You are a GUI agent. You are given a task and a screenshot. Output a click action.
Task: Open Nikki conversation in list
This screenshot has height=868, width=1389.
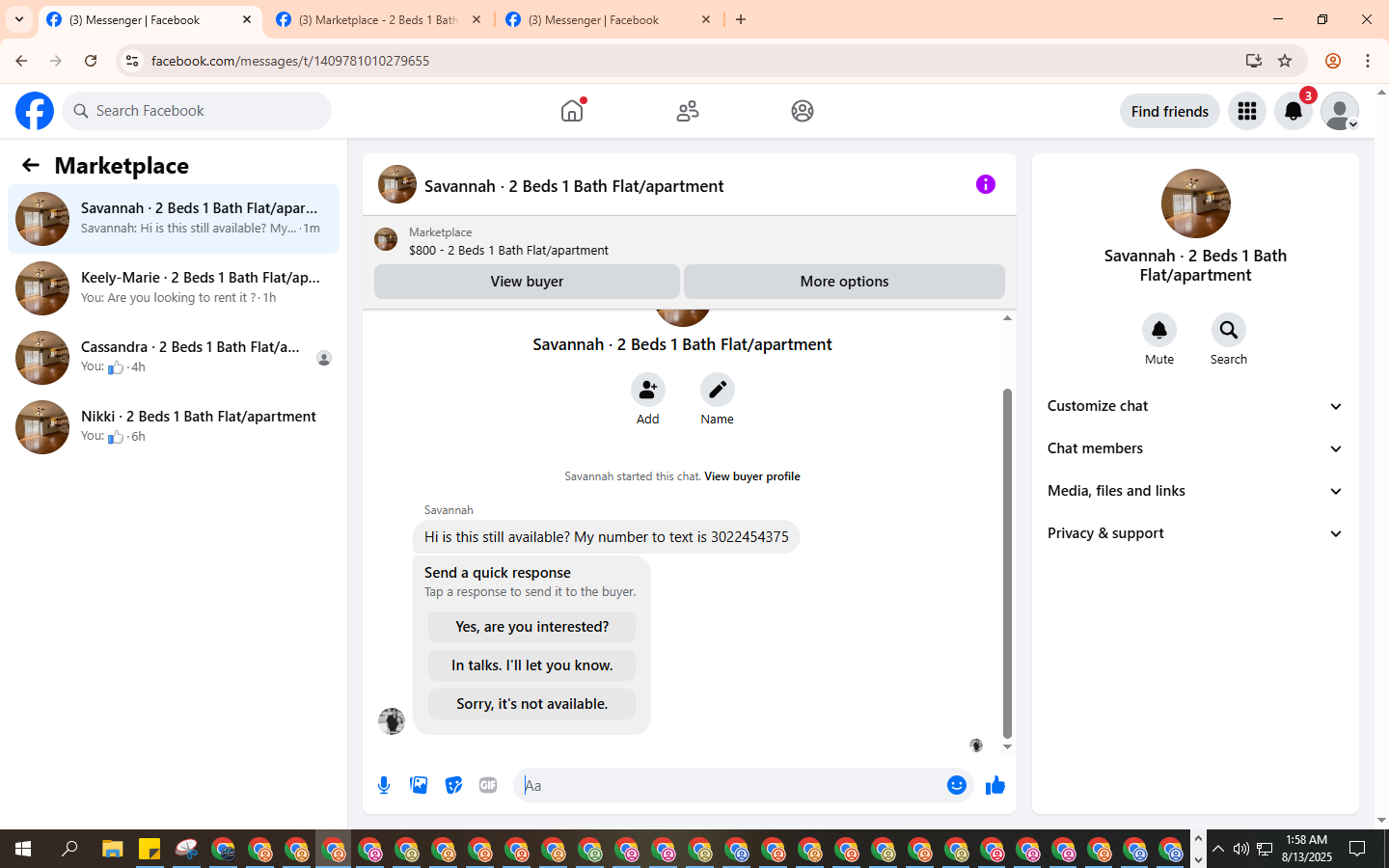pos(174,427)
